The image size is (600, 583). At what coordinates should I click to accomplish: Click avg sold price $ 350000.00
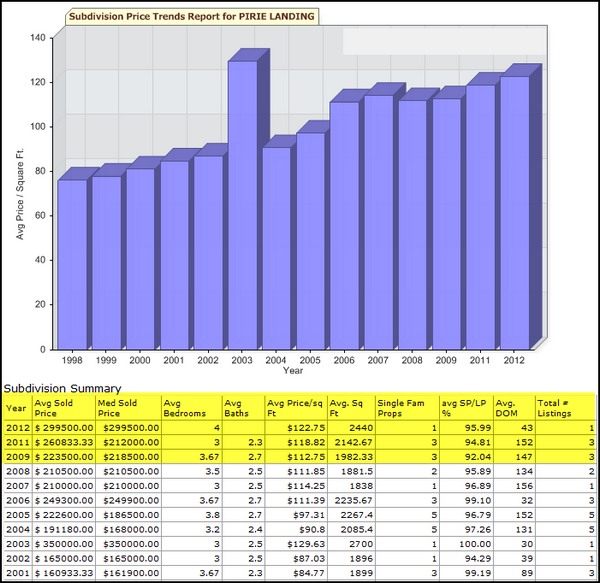(x=64, y=544)
